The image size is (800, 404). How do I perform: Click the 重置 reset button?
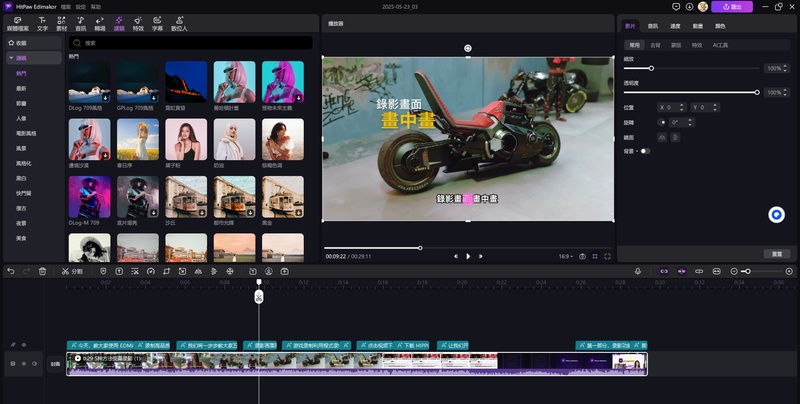(777, 254)
